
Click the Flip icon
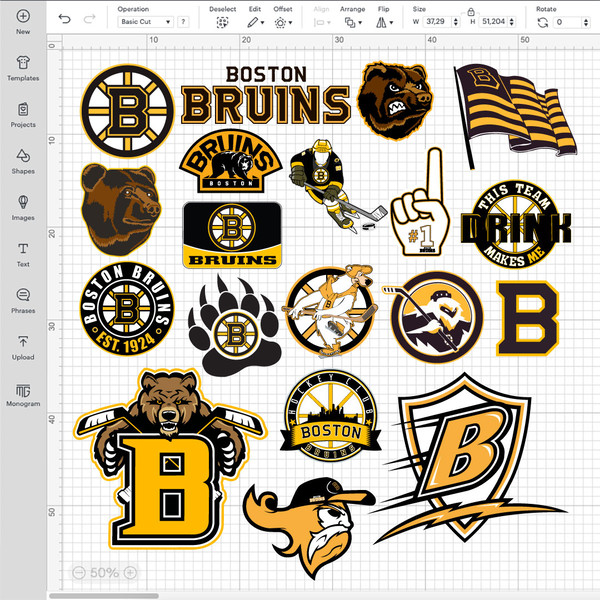click(381, 23)
